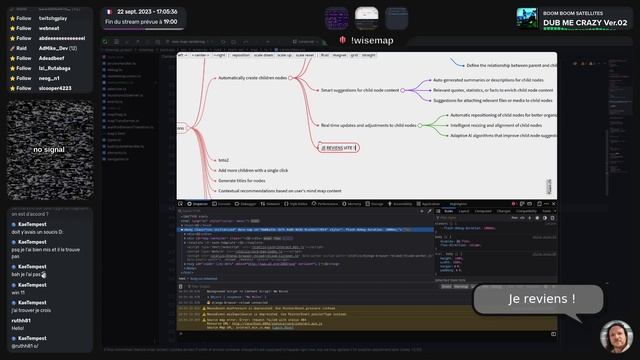Toggle the Errors console filter

446,287
